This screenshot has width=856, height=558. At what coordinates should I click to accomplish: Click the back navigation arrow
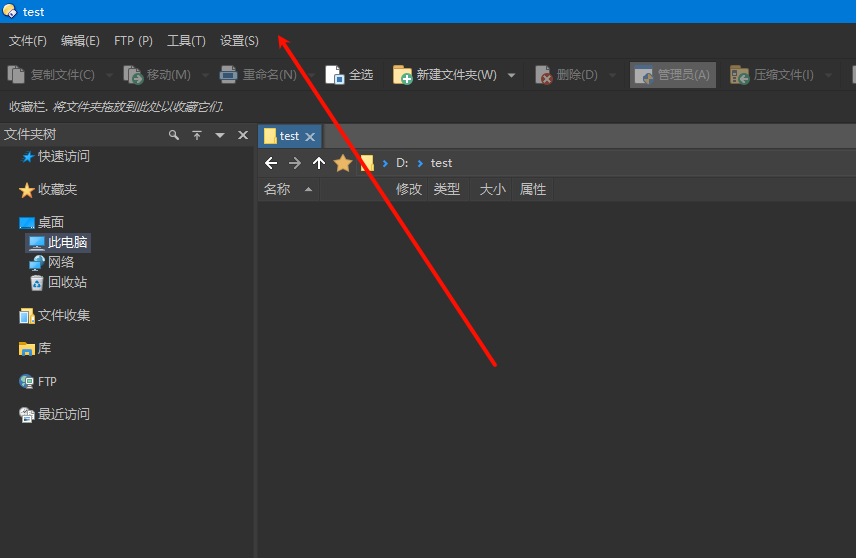[271, 163]
